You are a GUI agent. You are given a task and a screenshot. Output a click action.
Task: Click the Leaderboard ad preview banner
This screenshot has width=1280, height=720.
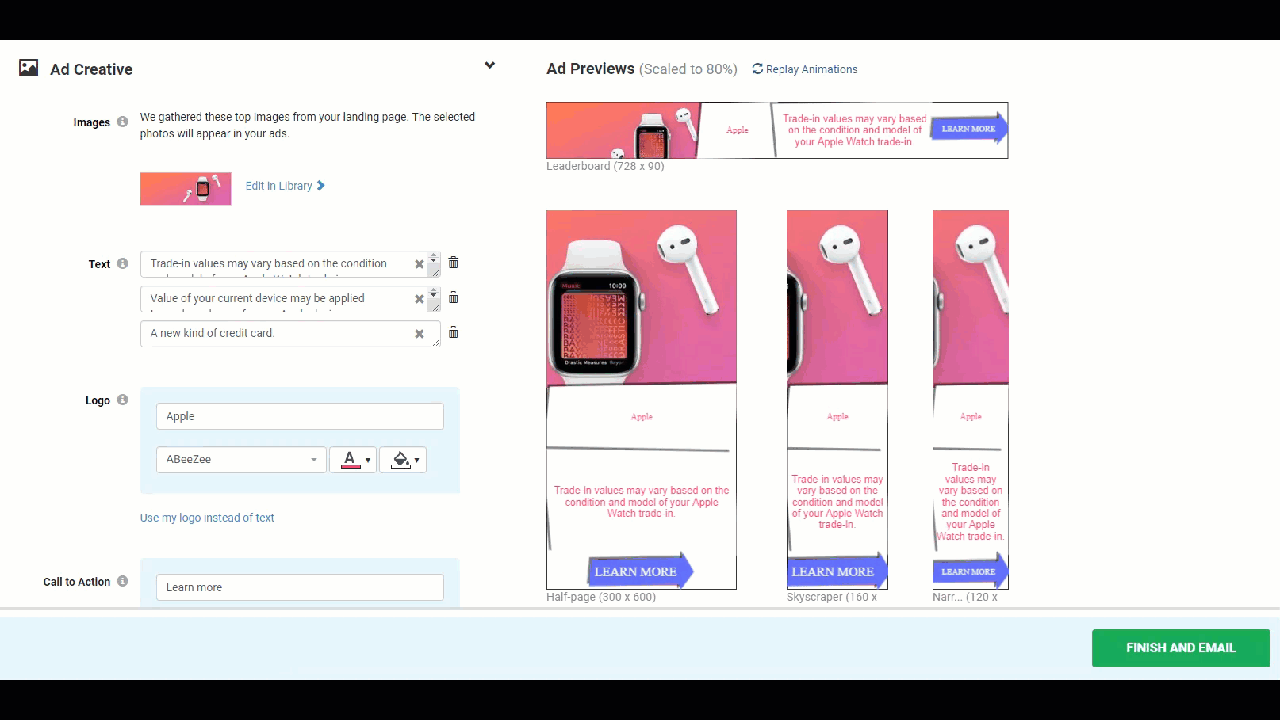click(777, 130)
